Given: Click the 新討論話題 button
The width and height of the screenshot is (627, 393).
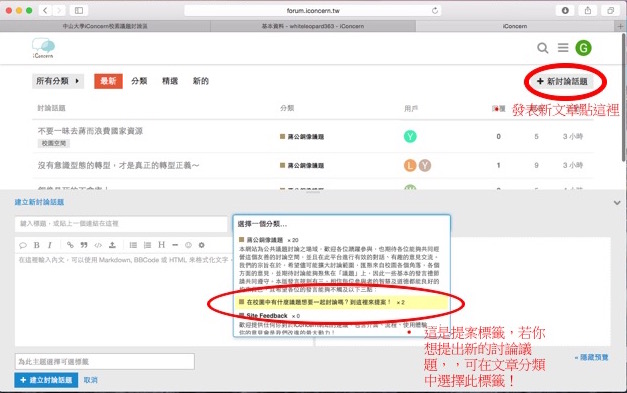Looking at the screenshot, I should (x=562, y=82).
